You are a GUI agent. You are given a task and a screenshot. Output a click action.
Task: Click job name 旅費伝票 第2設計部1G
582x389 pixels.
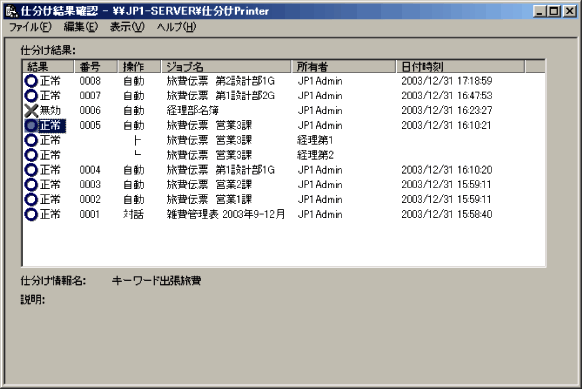tap(220, 81)
